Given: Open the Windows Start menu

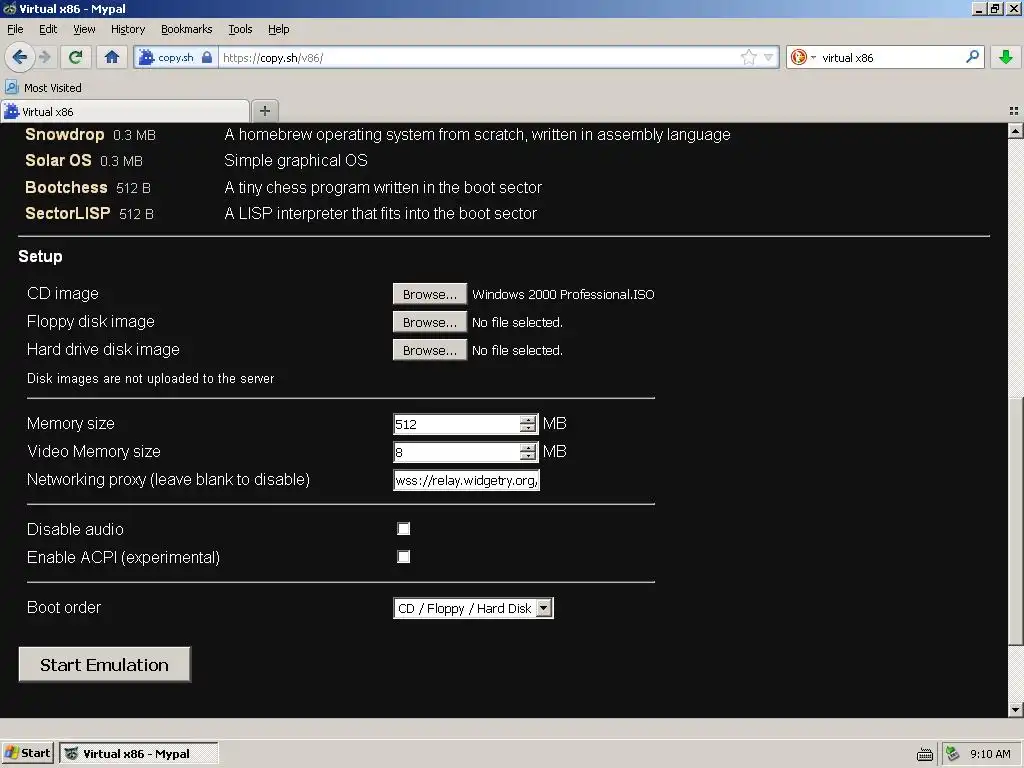Looking at the screenshot, I should click(x=27, y=753).
